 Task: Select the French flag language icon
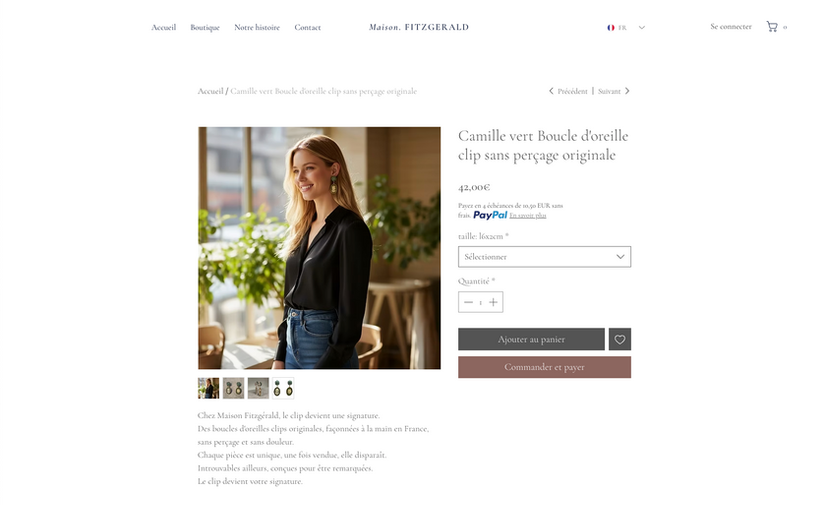611,27
